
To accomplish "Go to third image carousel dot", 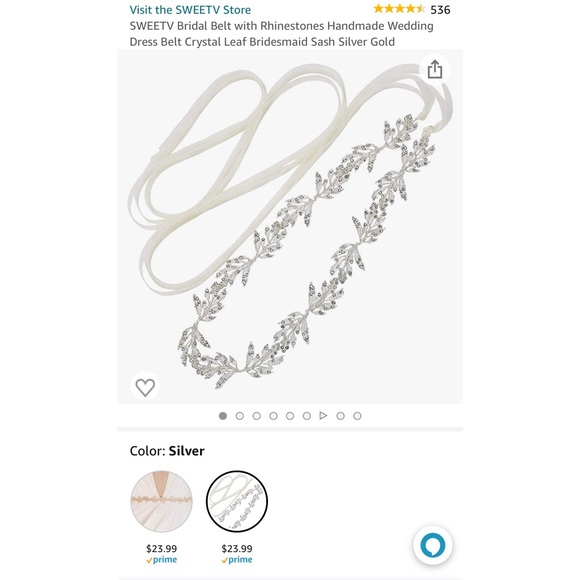I will pyautogui.click(x=256, y=416).
